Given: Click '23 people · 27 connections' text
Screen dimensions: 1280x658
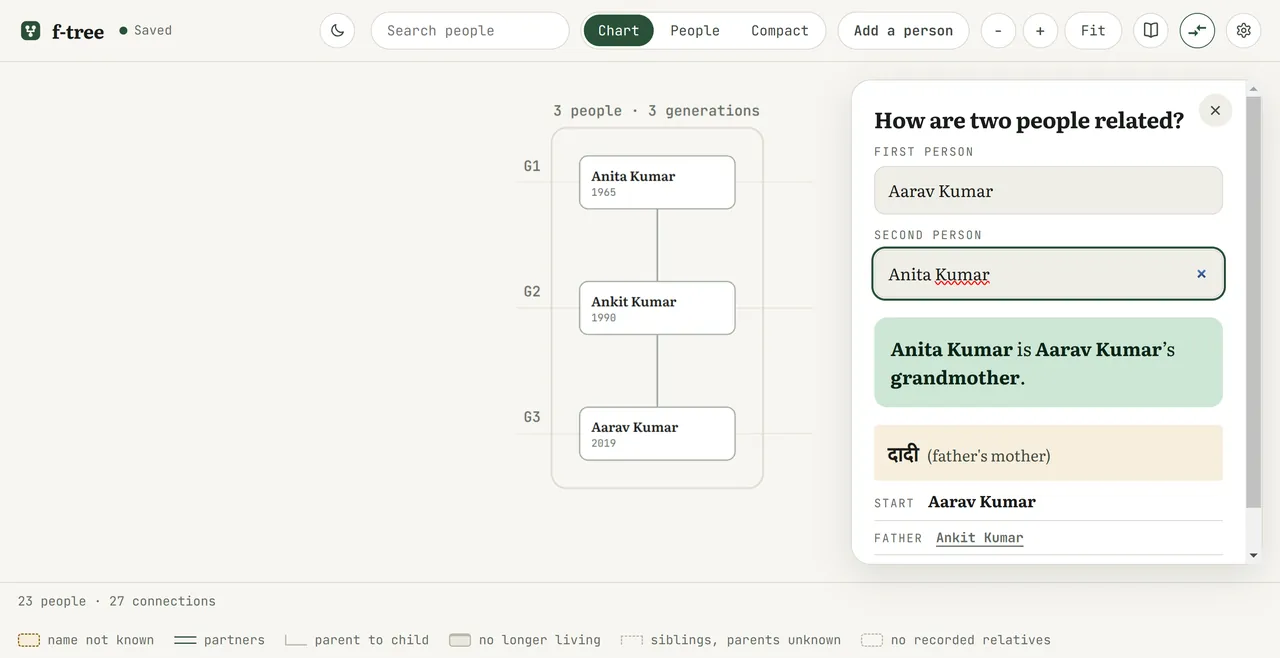Looking at the screenshot, I should point(117,601).
